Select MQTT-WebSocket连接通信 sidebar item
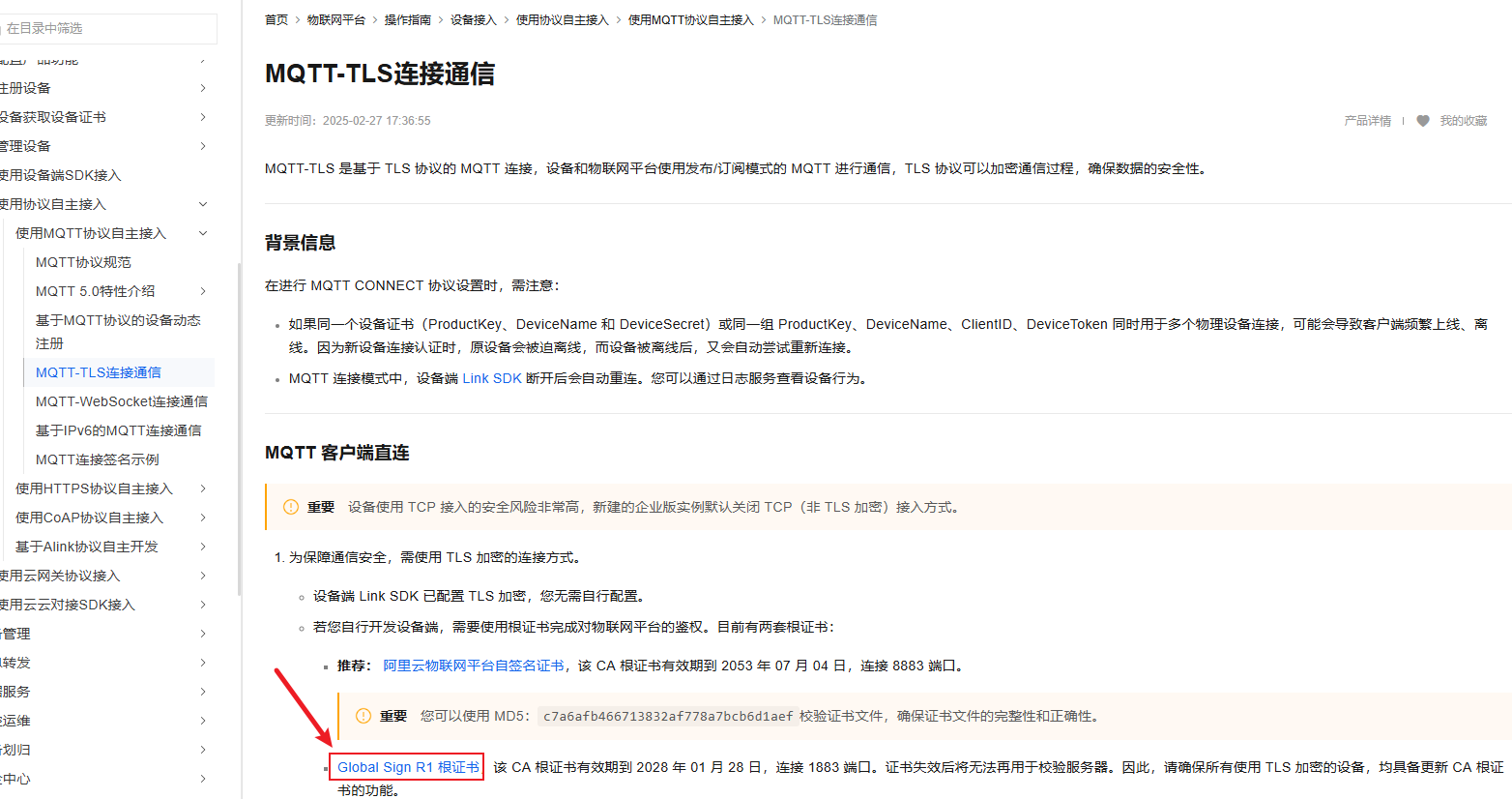Image resolution: width=1512 pixels, height=799 pixels. 122,401
